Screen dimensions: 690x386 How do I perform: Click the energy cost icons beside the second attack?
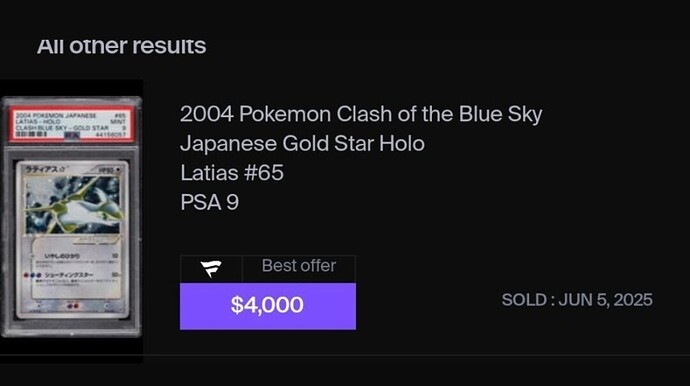[x=32, y=275]
